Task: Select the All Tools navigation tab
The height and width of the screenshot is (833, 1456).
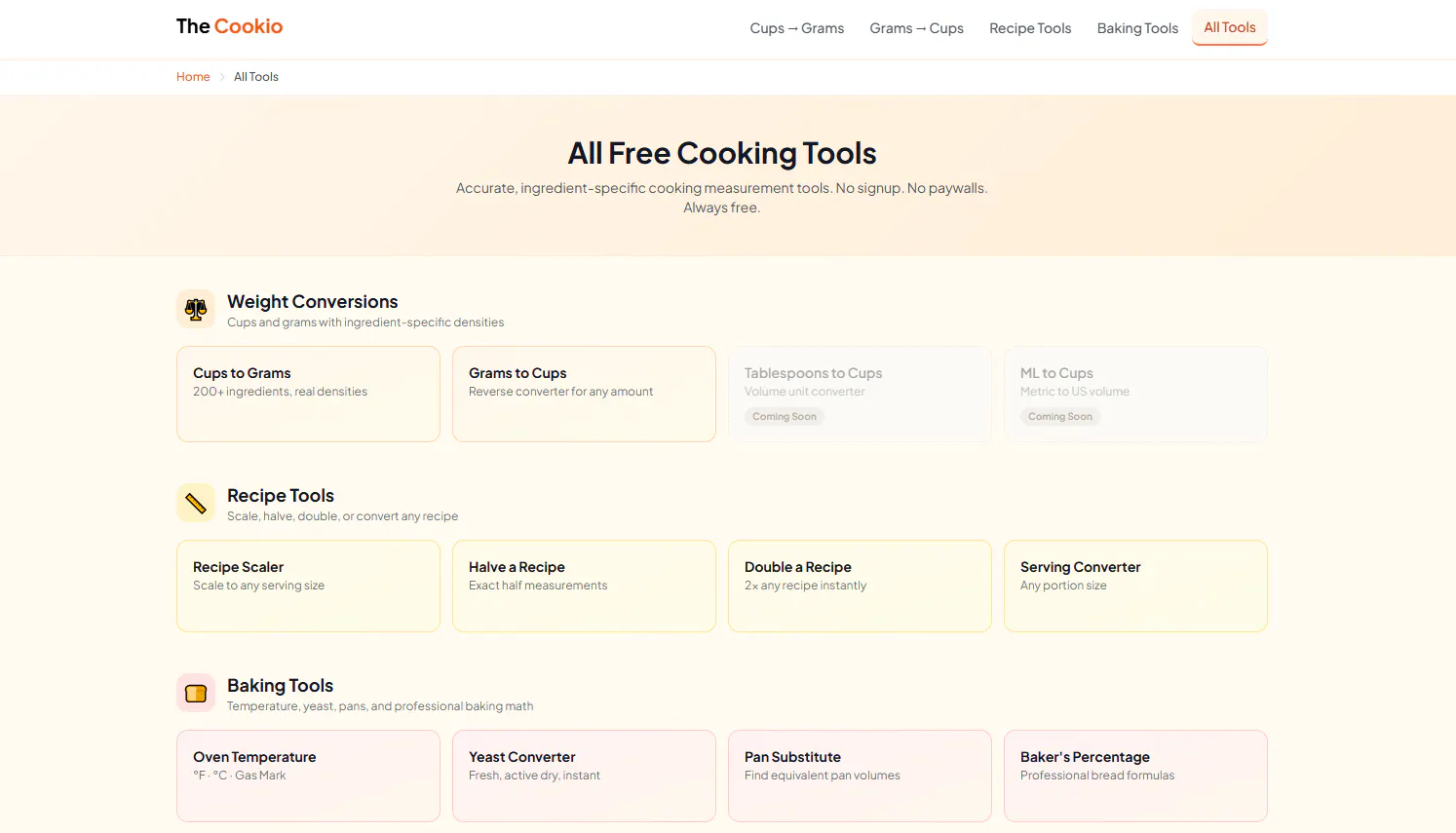Action: tap(1230, 27)
